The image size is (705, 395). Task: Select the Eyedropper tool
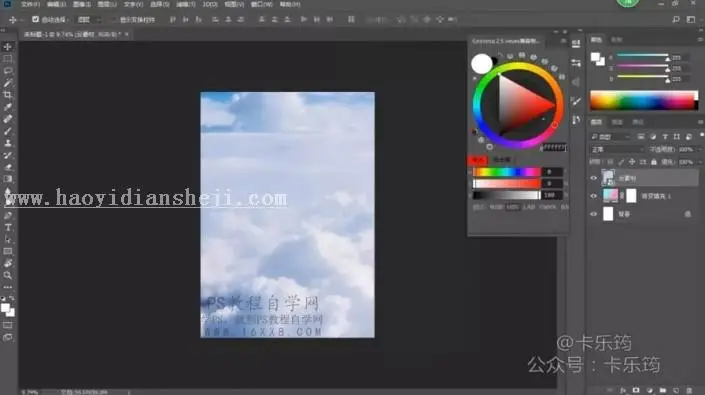[8, 107]
